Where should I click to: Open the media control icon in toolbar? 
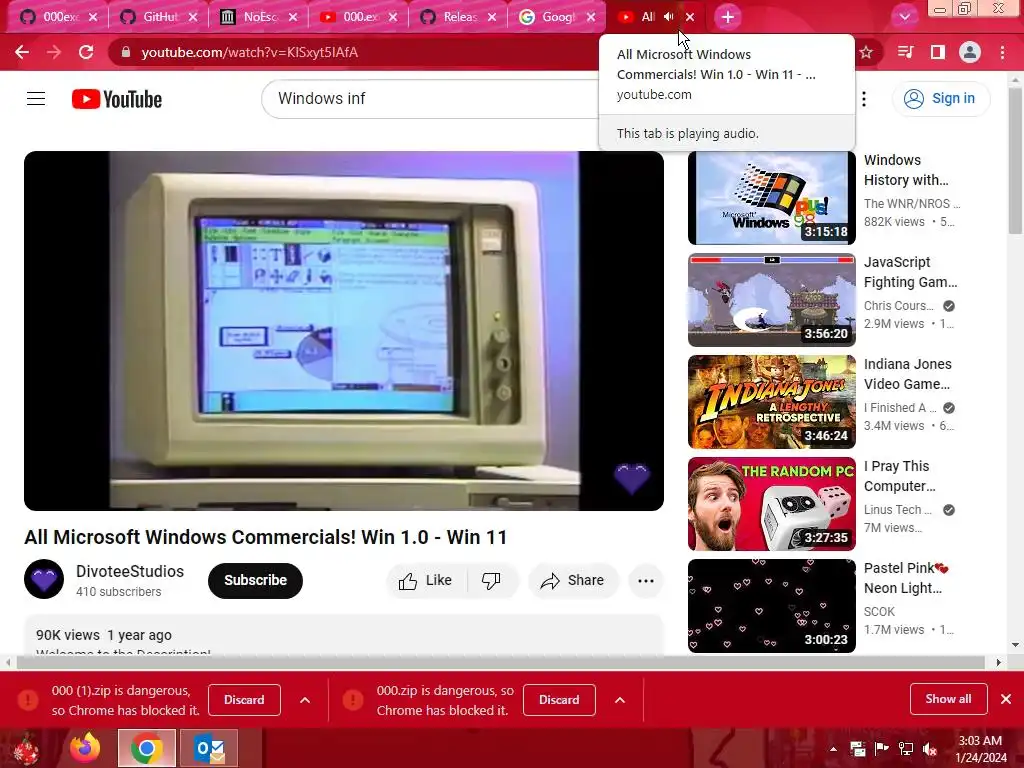click(905, 52)
